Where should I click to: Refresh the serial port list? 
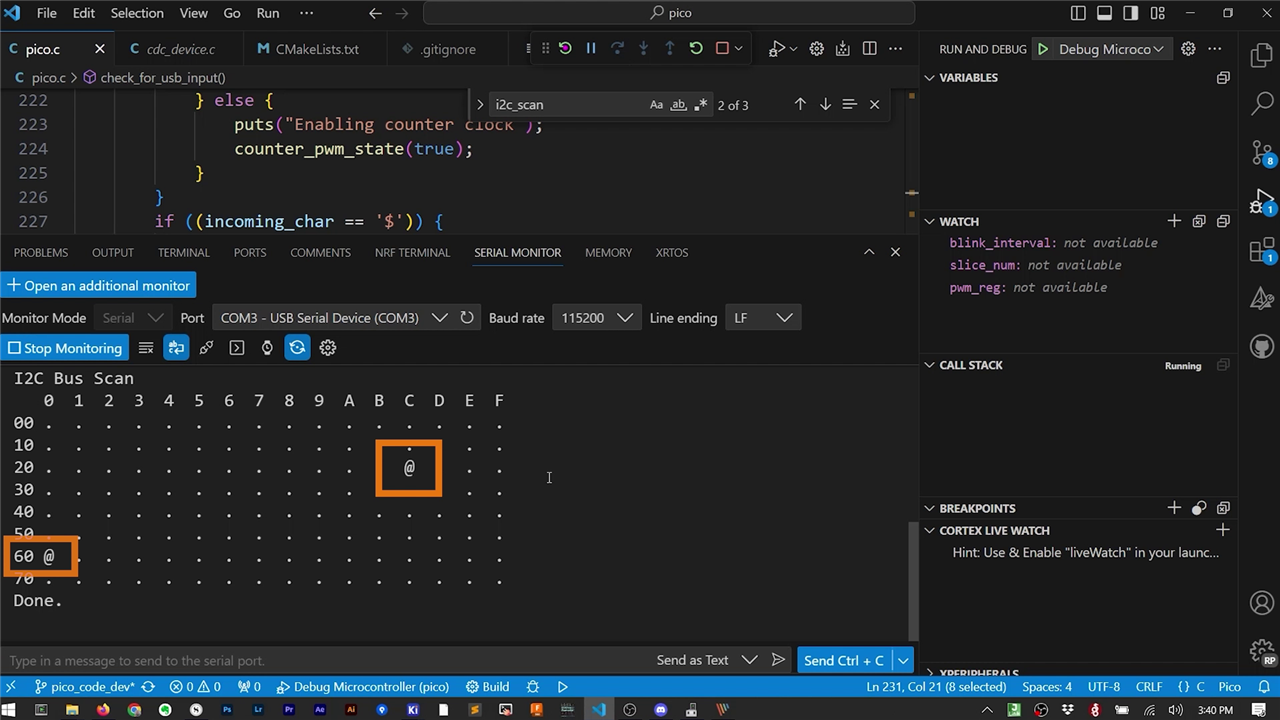(467, 318)
